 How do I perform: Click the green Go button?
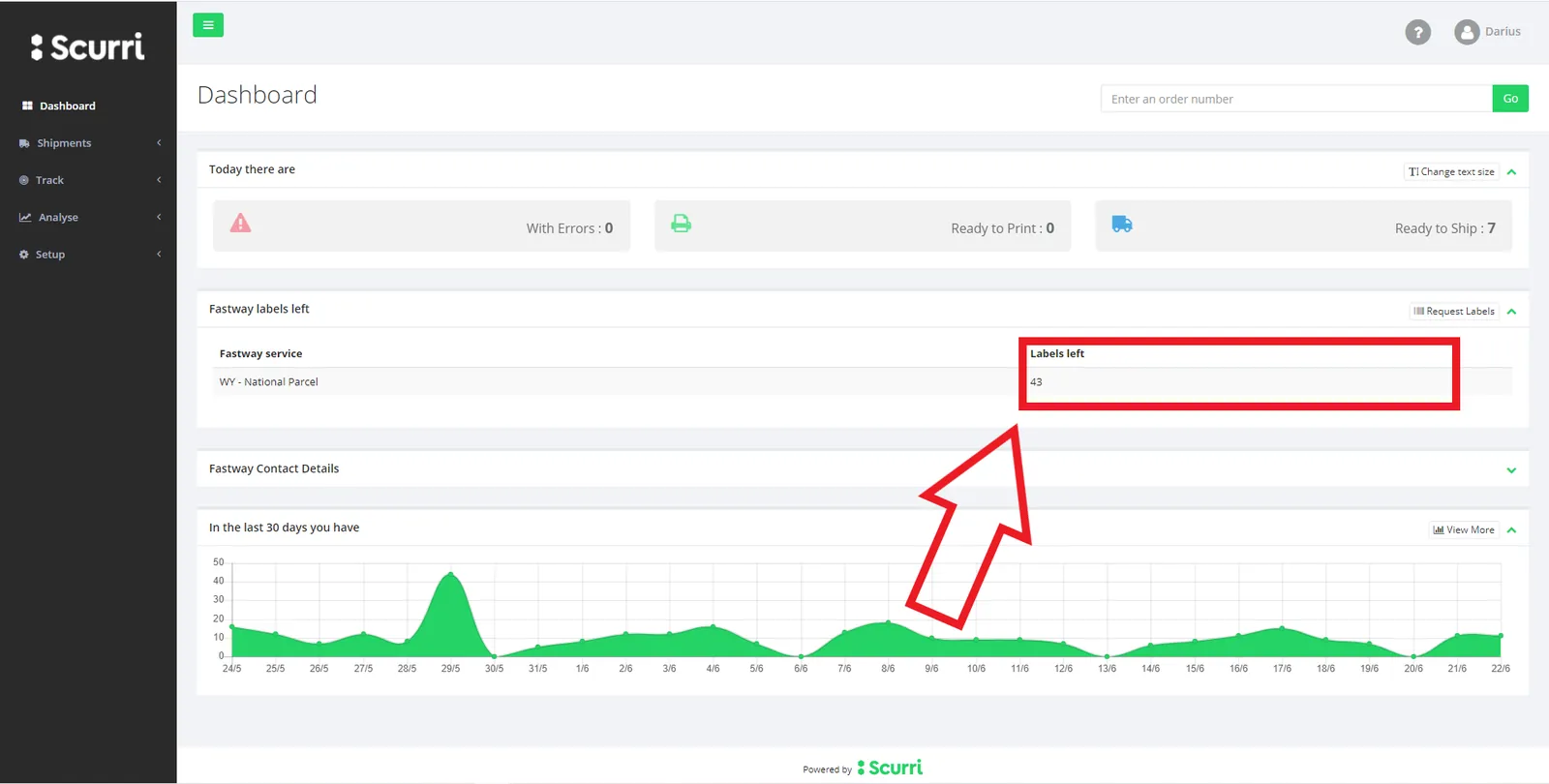tap(1510, 99)
